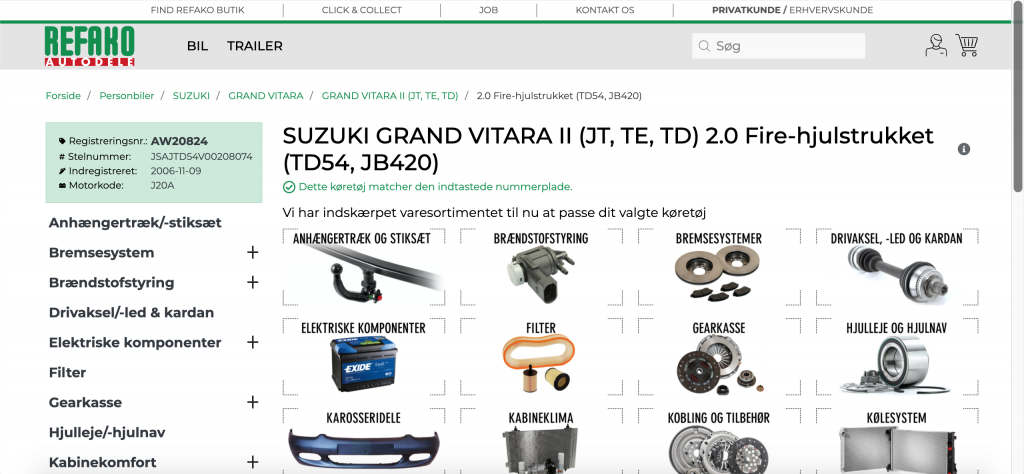Go to SUZUKI breadcrumb

point(191,96)
